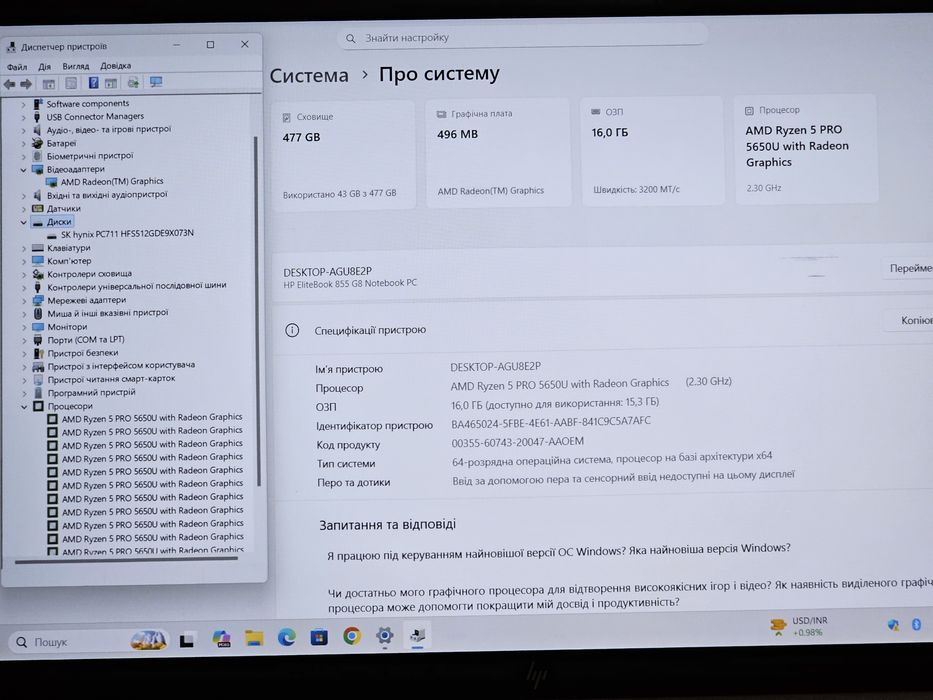Viewport: 933px width, 700px height.
Task: Go back with the toolbar's left arrow
Action: tap(10, 84)
